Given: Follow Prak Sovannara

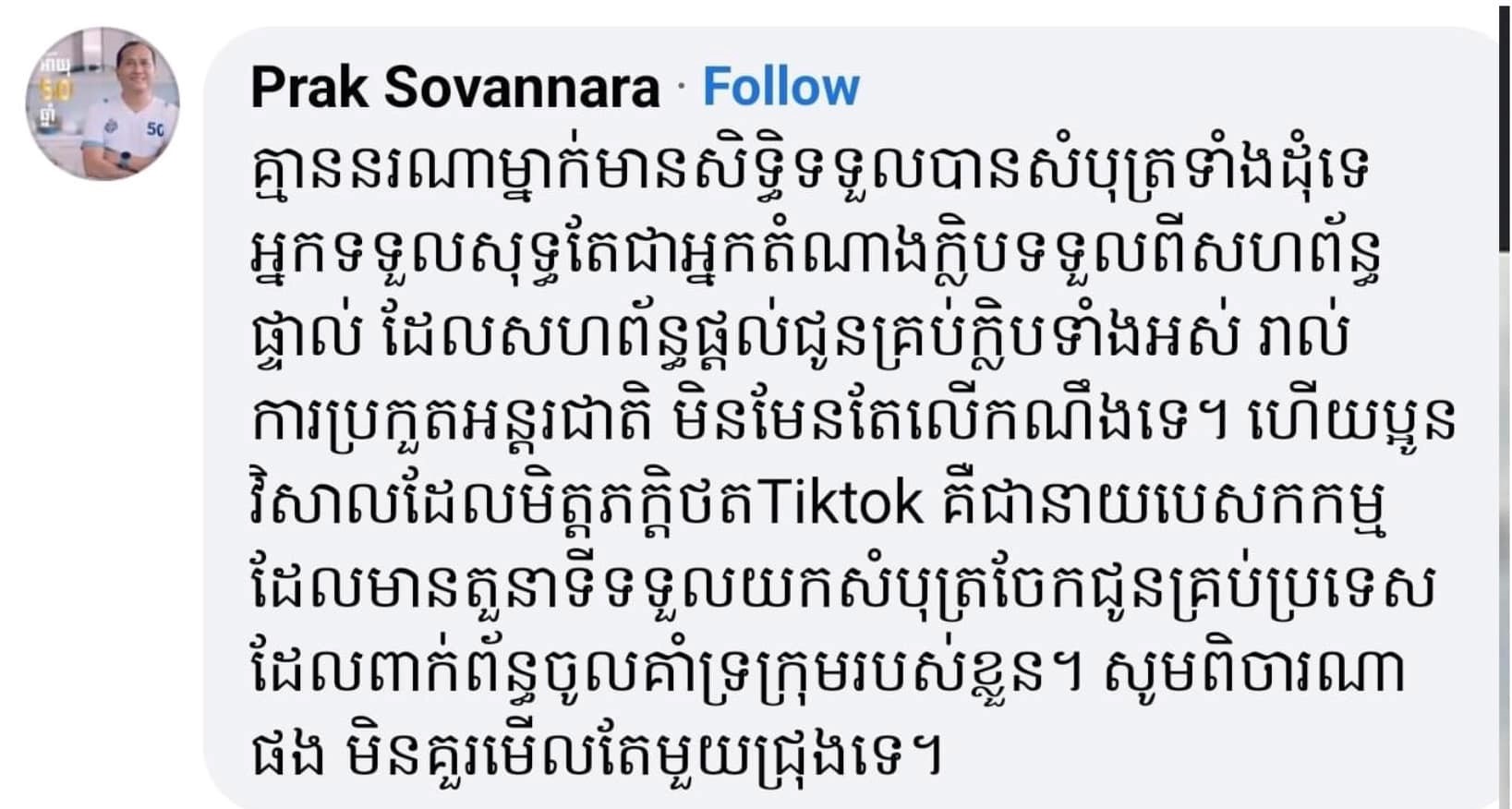Looking at the screenshot, I should [x=780, y=88].
